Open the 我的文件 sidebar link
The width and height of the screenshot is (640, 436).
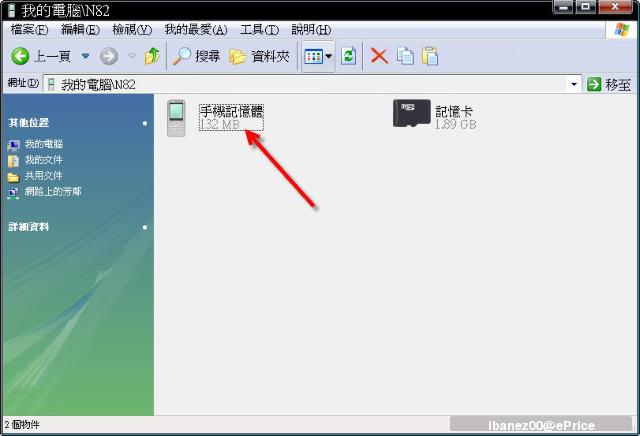click(x=44, y=160)
